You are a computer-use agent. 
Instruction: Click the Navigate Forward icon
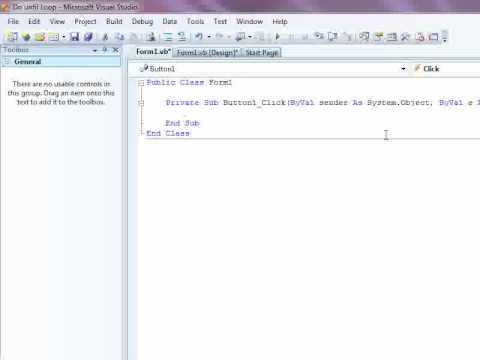tap(260, 37)
